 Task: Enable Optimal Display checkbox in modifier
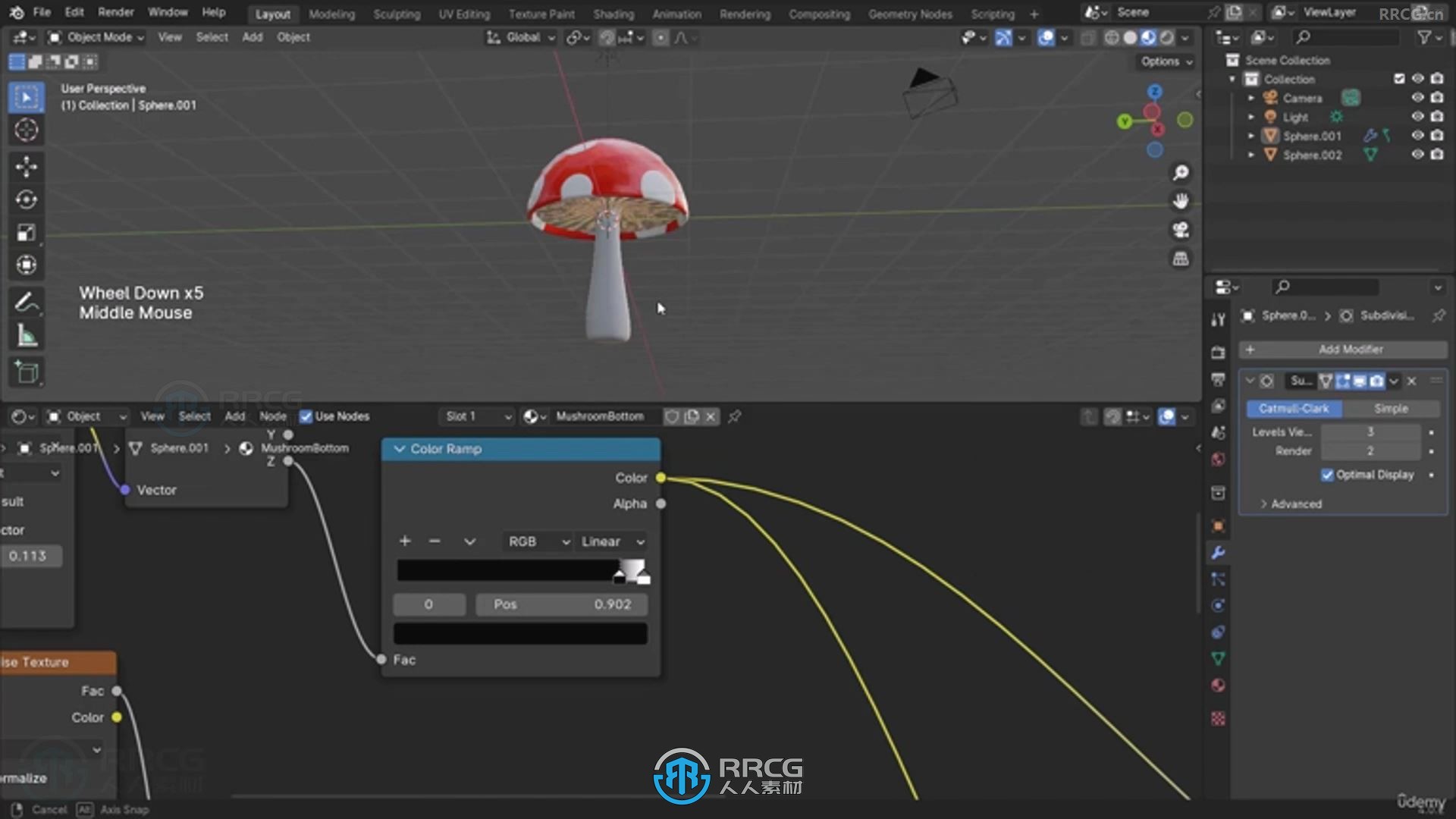[x=1327, y=475]
